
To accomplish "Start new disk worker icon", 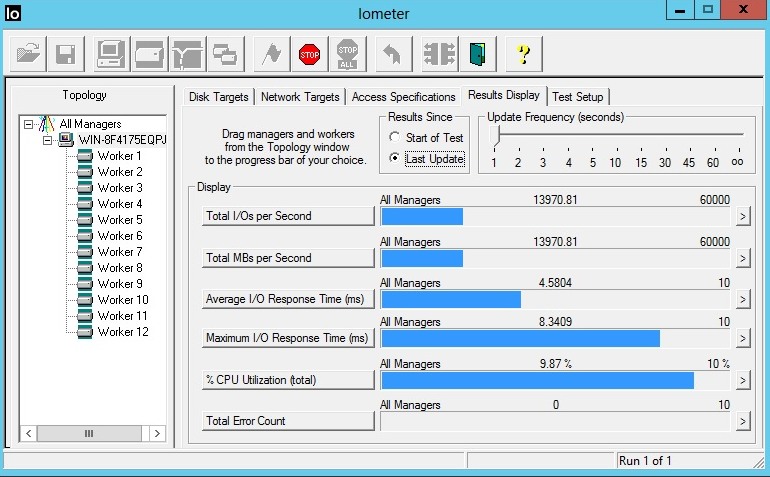I will (x=149, y=54).
